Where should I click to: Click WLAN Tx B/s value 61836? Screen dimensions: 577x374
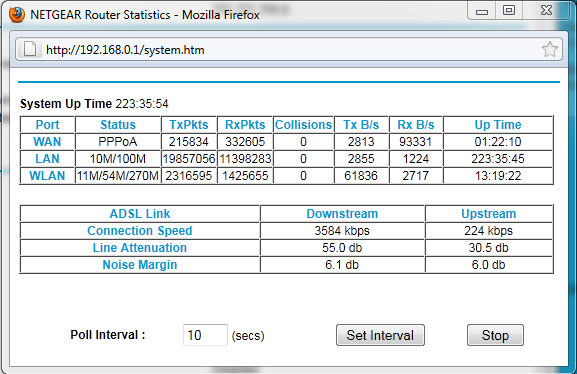361,176
